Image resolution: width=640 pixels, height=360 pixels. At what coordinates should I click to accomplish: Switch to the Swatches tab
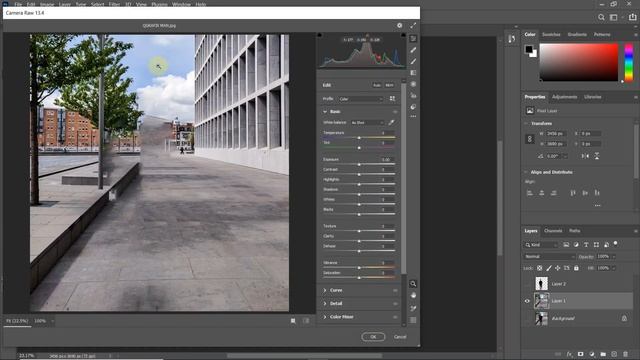coord(551,35)
